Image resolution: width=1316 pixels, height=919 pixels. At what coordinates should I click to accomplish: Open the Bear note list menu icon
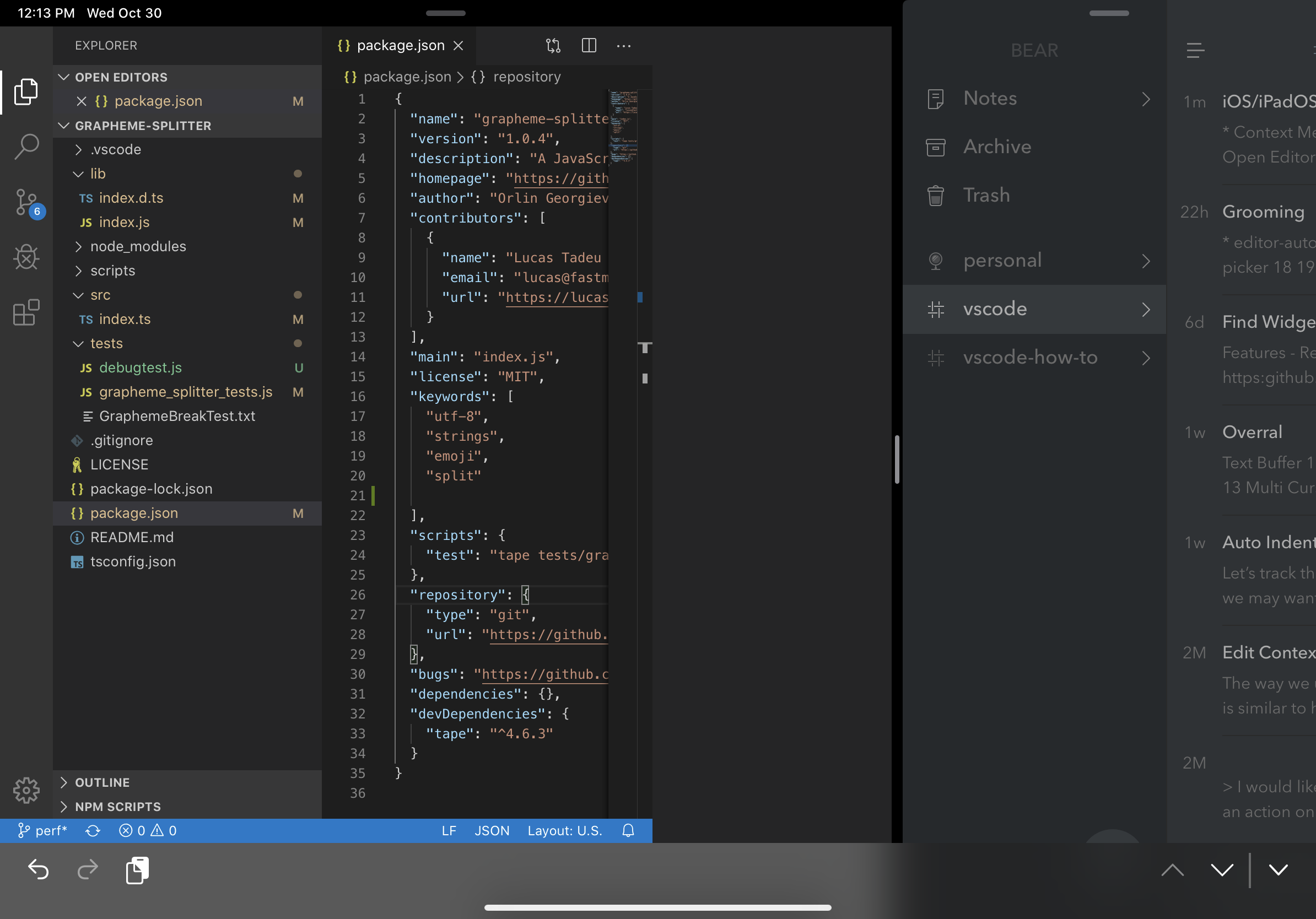point(1195,51)
